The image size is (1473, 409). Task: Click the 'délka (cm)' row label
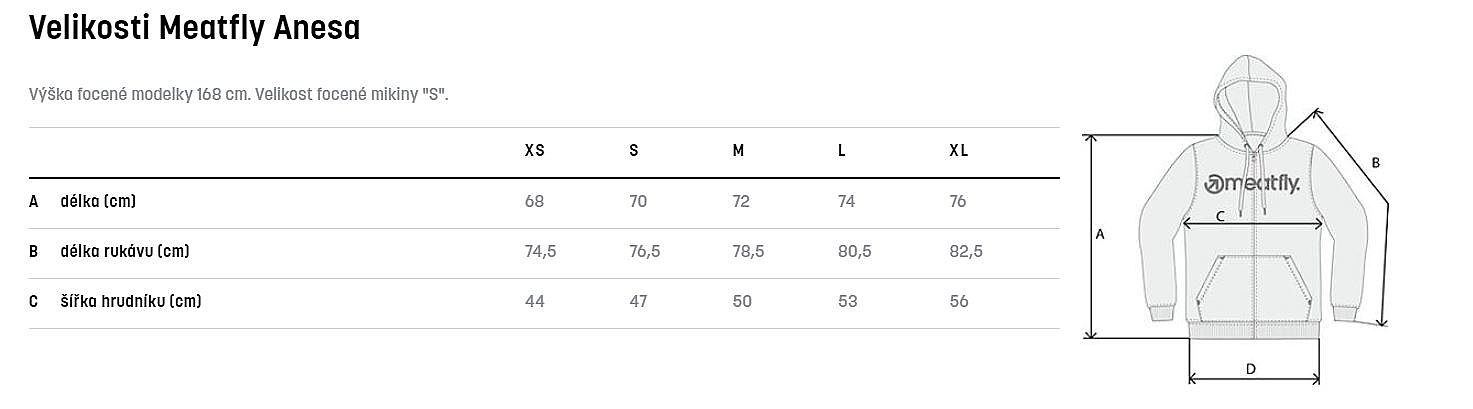pos(98,202)
